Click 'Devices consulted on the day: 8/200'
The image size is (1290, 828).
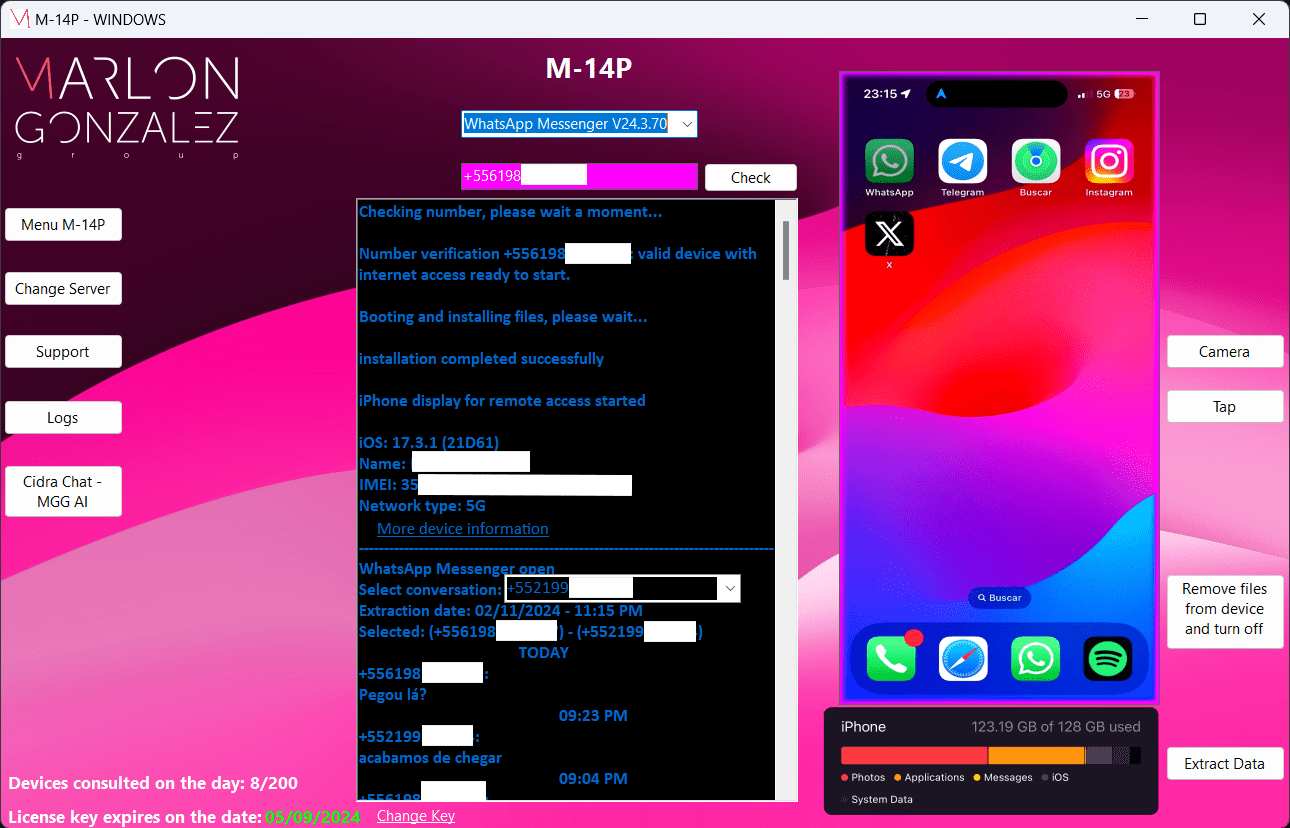pos(153,783)
